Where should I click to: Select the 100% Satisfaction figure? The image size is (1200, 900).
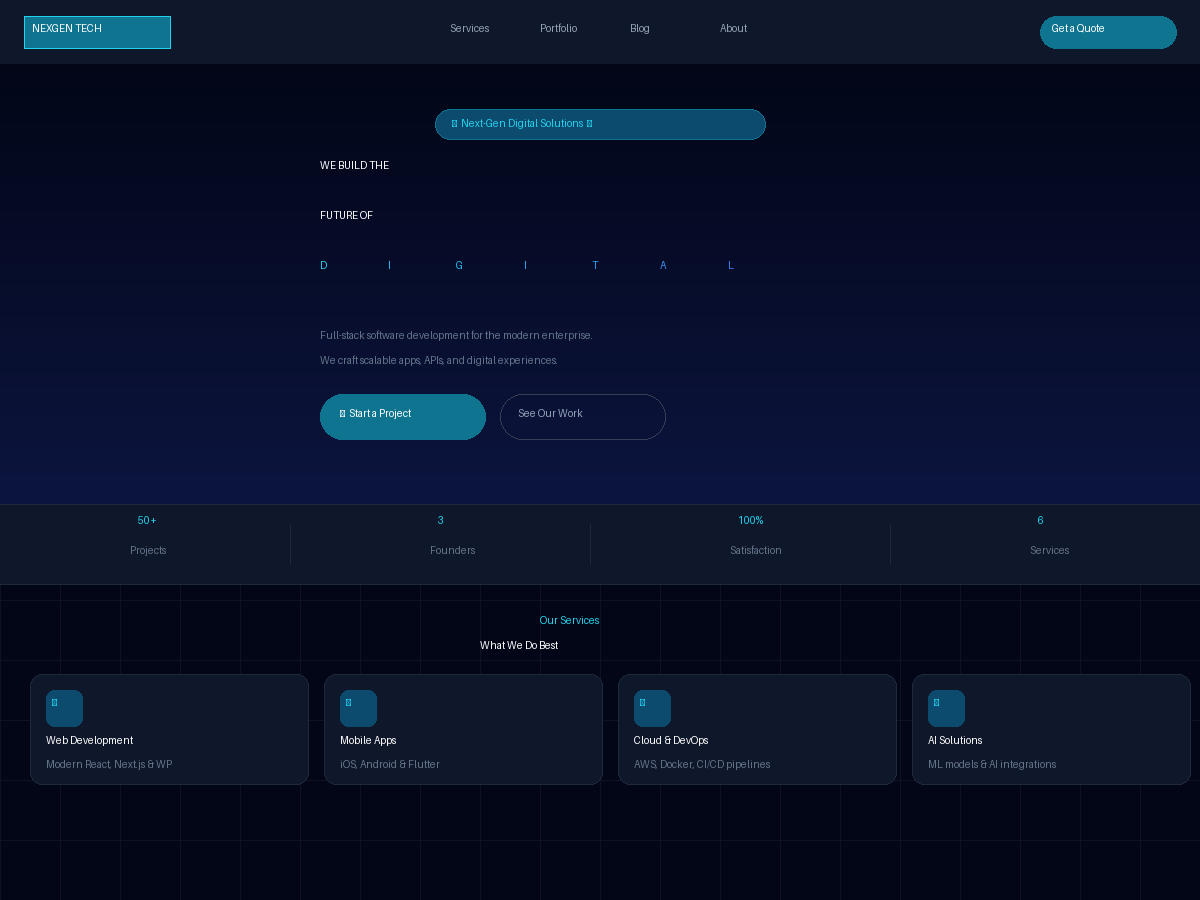click(x=751, y=521)
